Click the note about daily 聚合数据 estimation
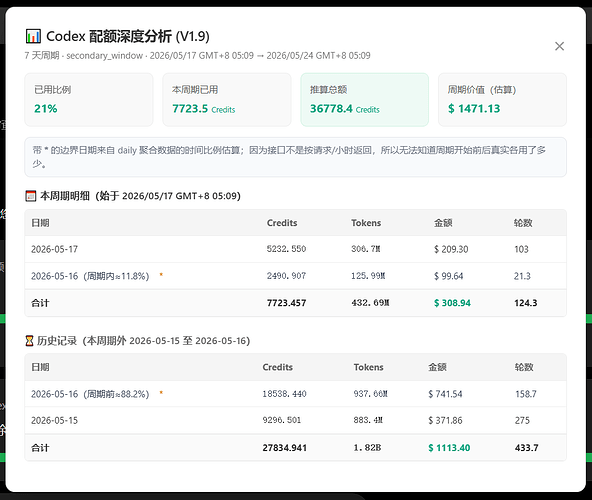 pos(295,157)
